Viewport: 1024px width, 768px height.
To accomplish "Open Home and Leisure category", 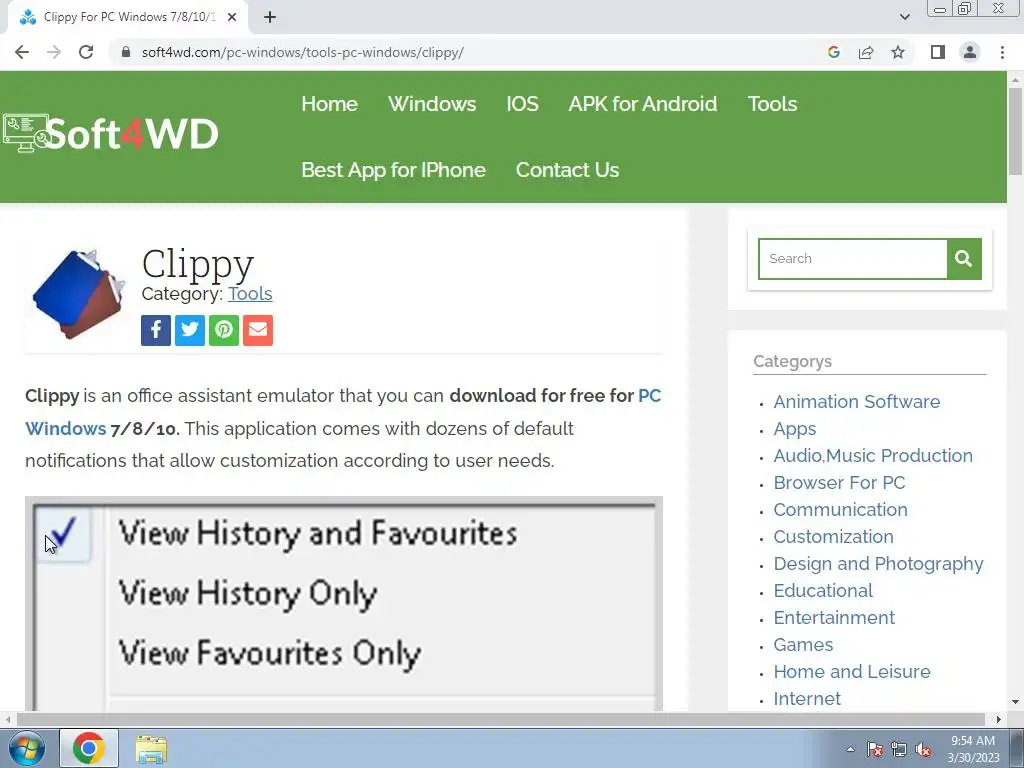I will click(x=852, y=671).
